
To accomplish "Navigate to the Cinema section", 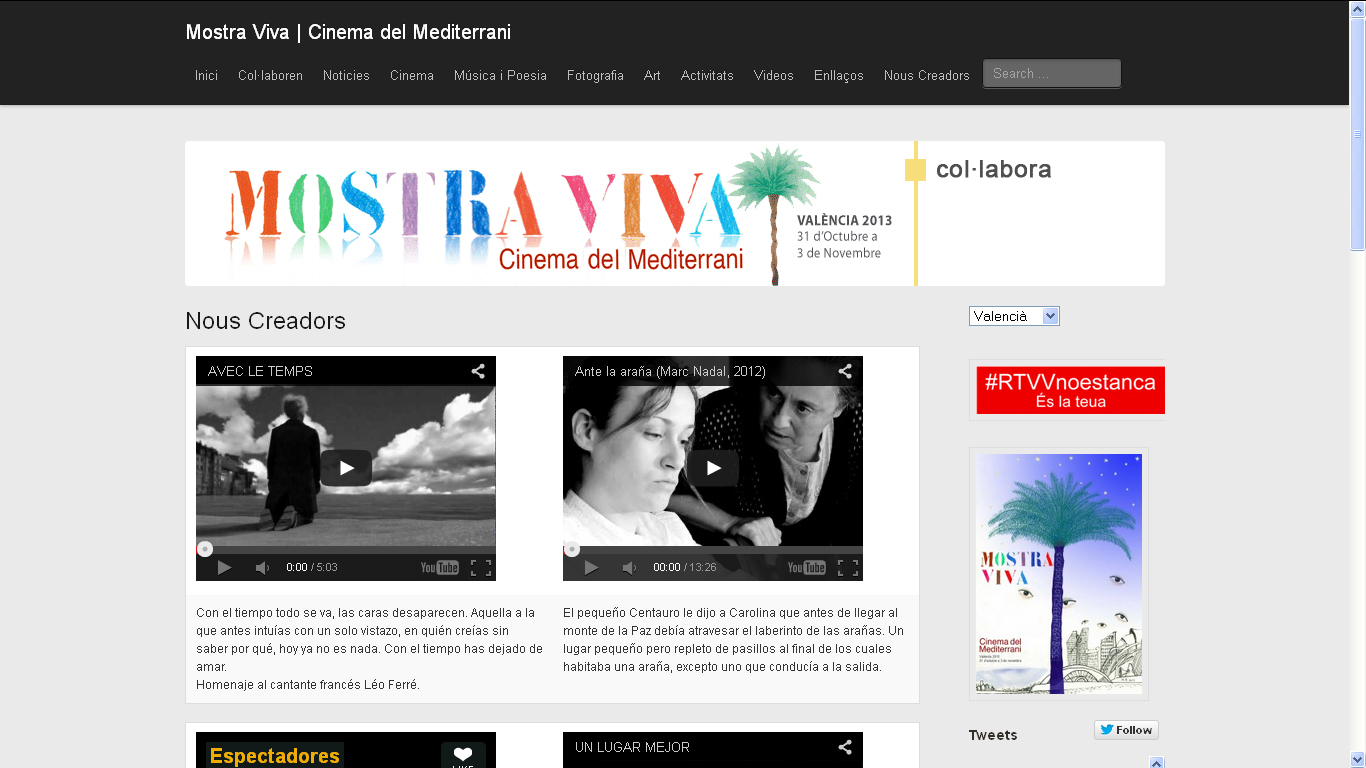I will (x=412, y=75).
